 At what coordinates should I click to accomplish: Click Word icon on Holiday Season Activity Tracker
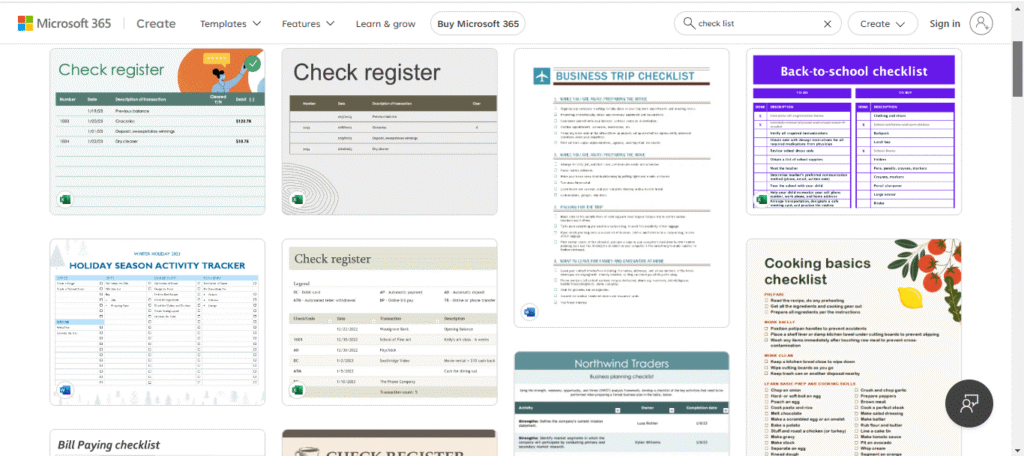pos(66,390)
